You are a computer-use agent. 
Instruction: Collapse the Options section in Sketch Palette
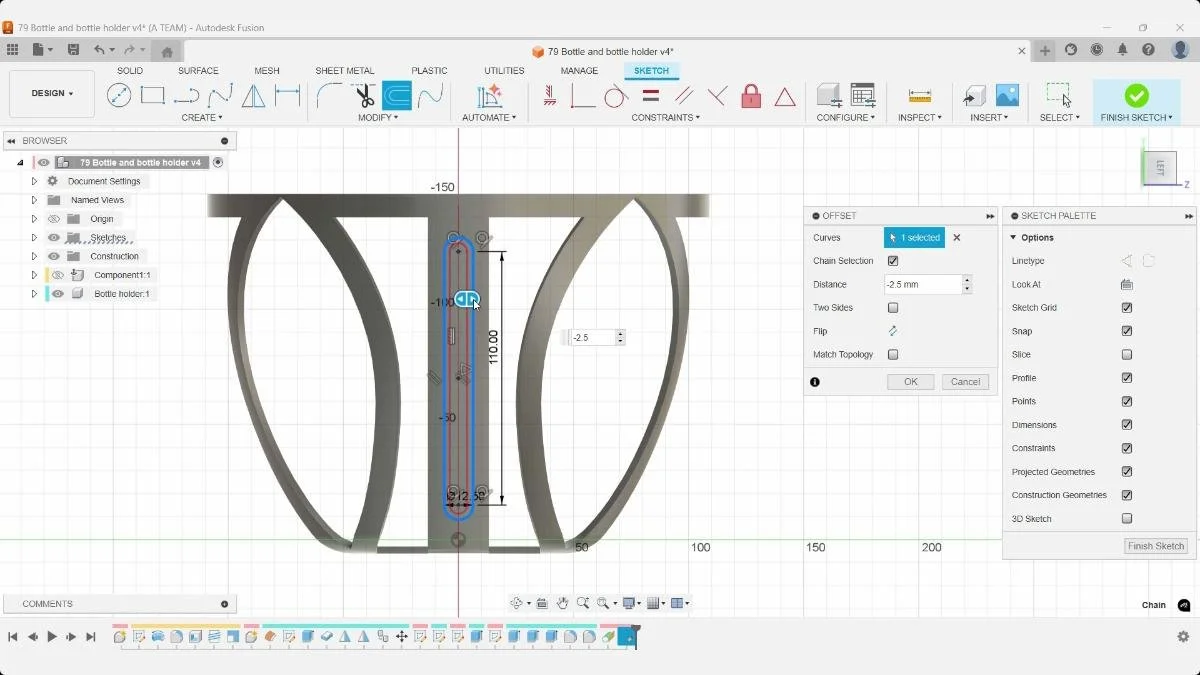pyautogui.click(x=1013, y=238)
